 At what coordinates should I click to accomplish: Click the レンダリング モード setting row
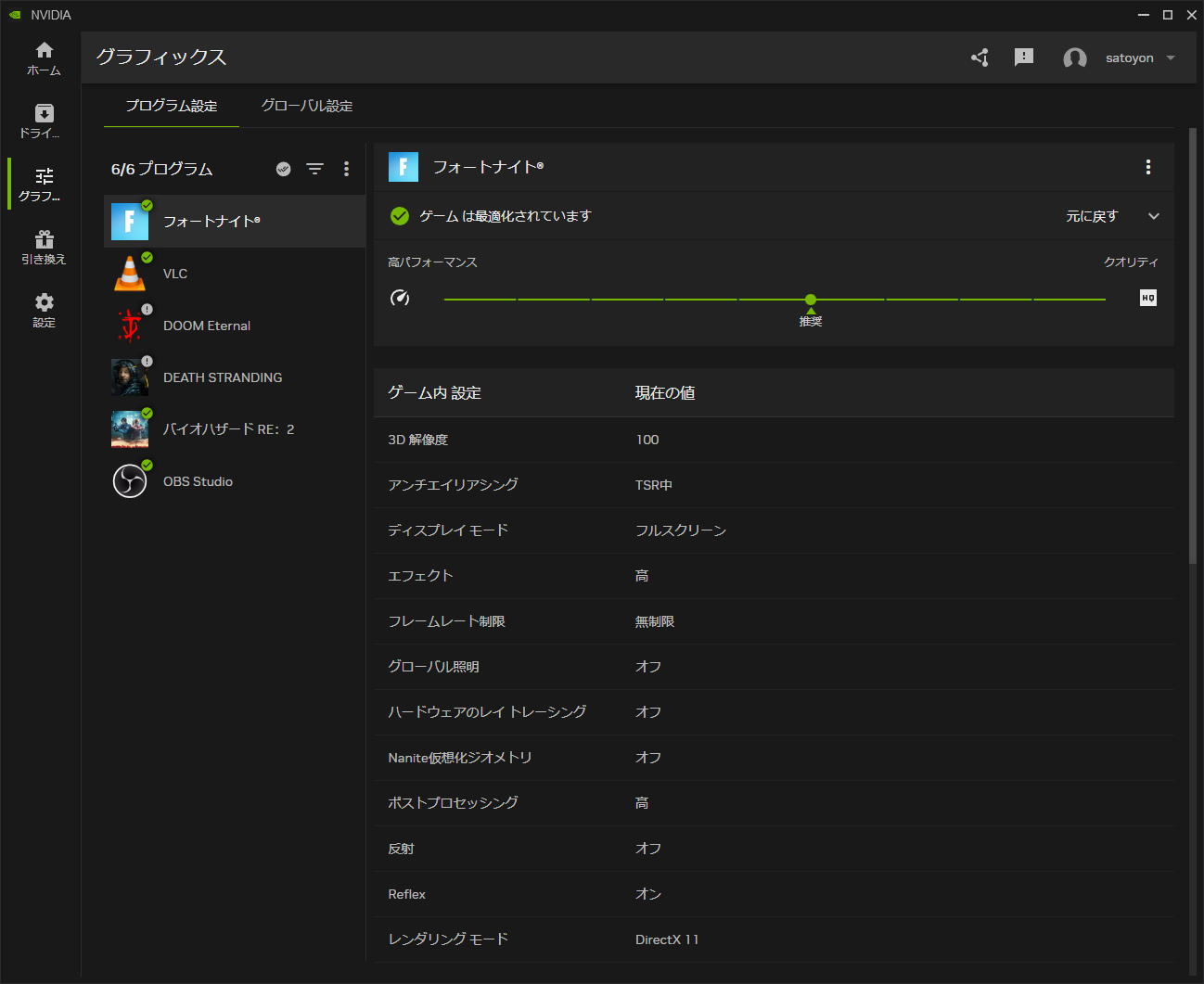pos(774,939)
